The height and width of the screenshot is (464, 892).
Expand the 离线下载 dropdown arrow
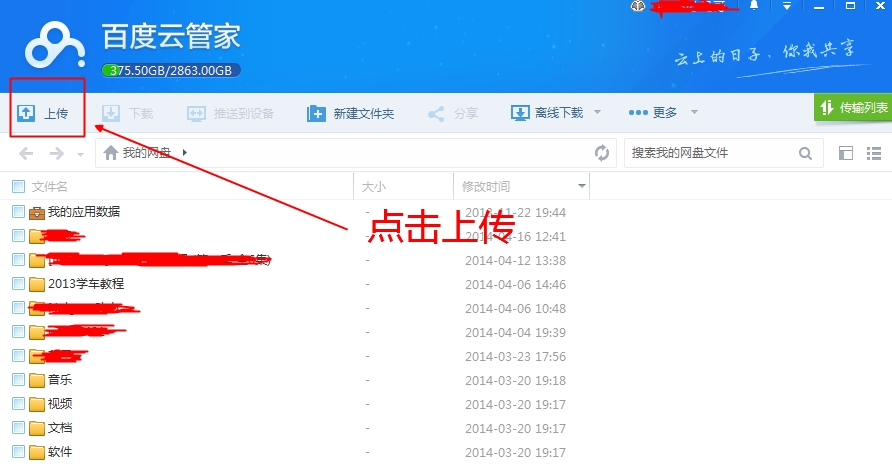[x=597, y=112]
